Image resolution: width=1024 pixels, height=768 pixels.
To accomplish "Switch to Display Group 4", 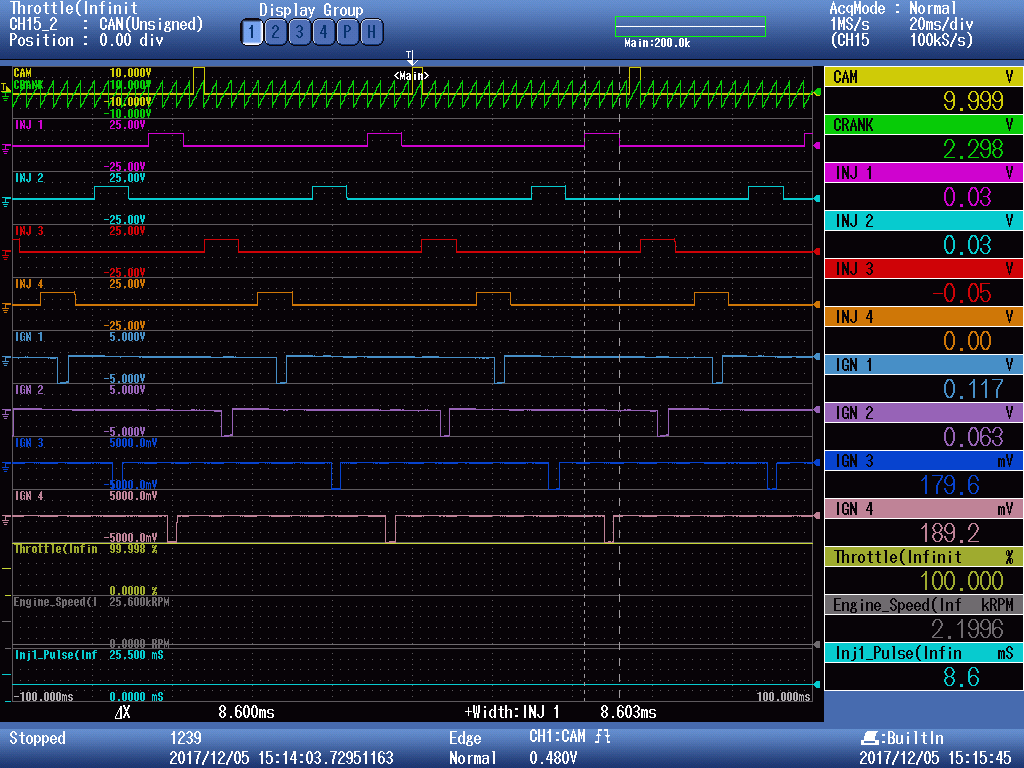I will pyautogui.click(x=323, y=32).
